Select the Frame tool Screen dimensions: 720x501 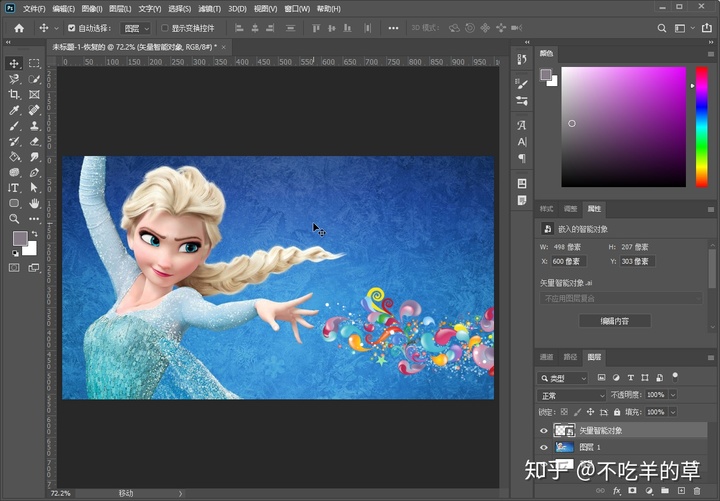click(34, 95)
